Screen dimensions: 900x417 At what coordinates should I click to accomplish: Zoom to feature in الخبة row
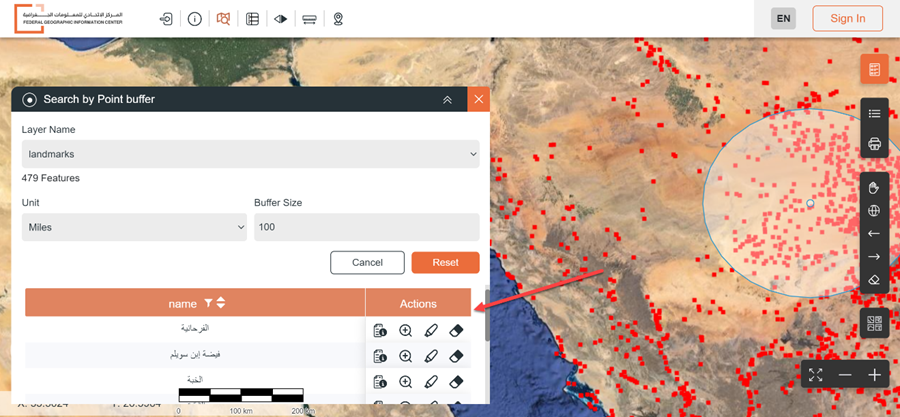(405, 381)
